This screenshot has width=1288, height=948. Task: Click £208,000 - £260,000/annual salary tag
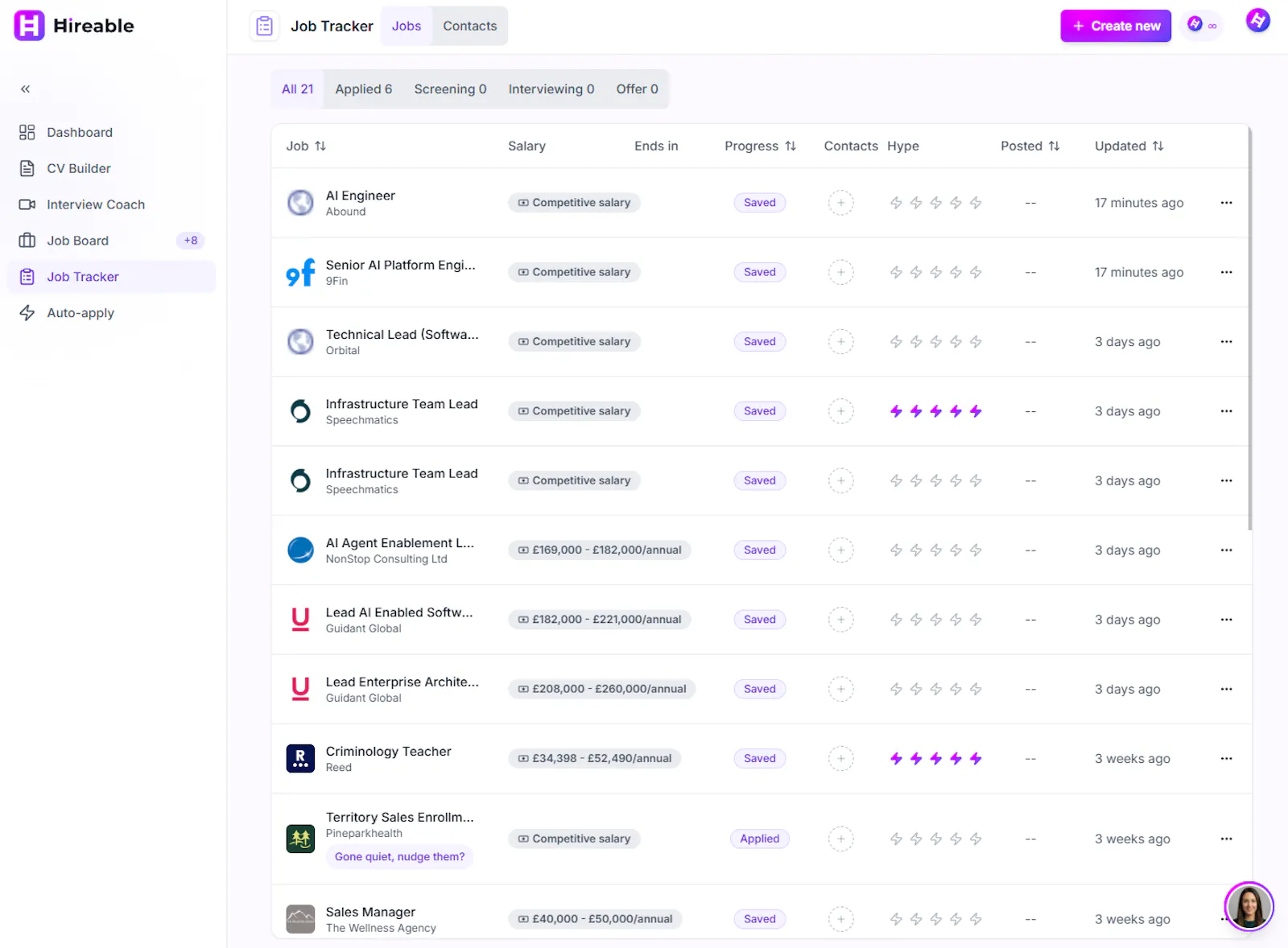pos(602,689)
